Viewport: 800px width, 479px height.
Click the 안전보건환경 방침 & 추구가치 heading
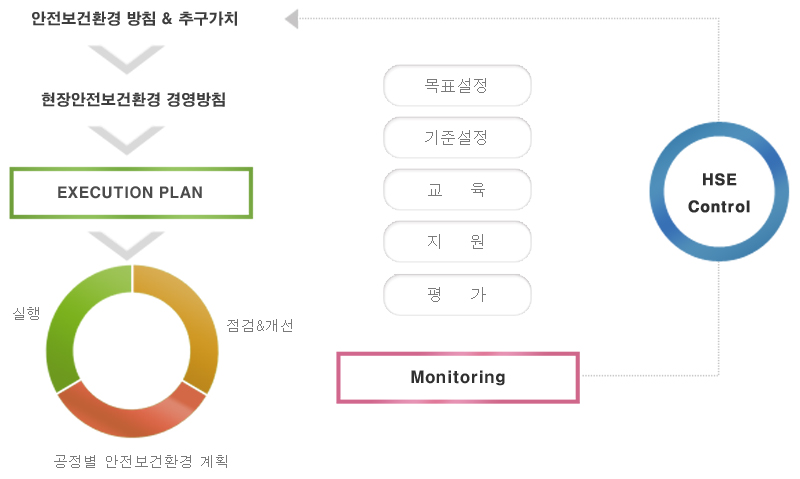(134, 19)
